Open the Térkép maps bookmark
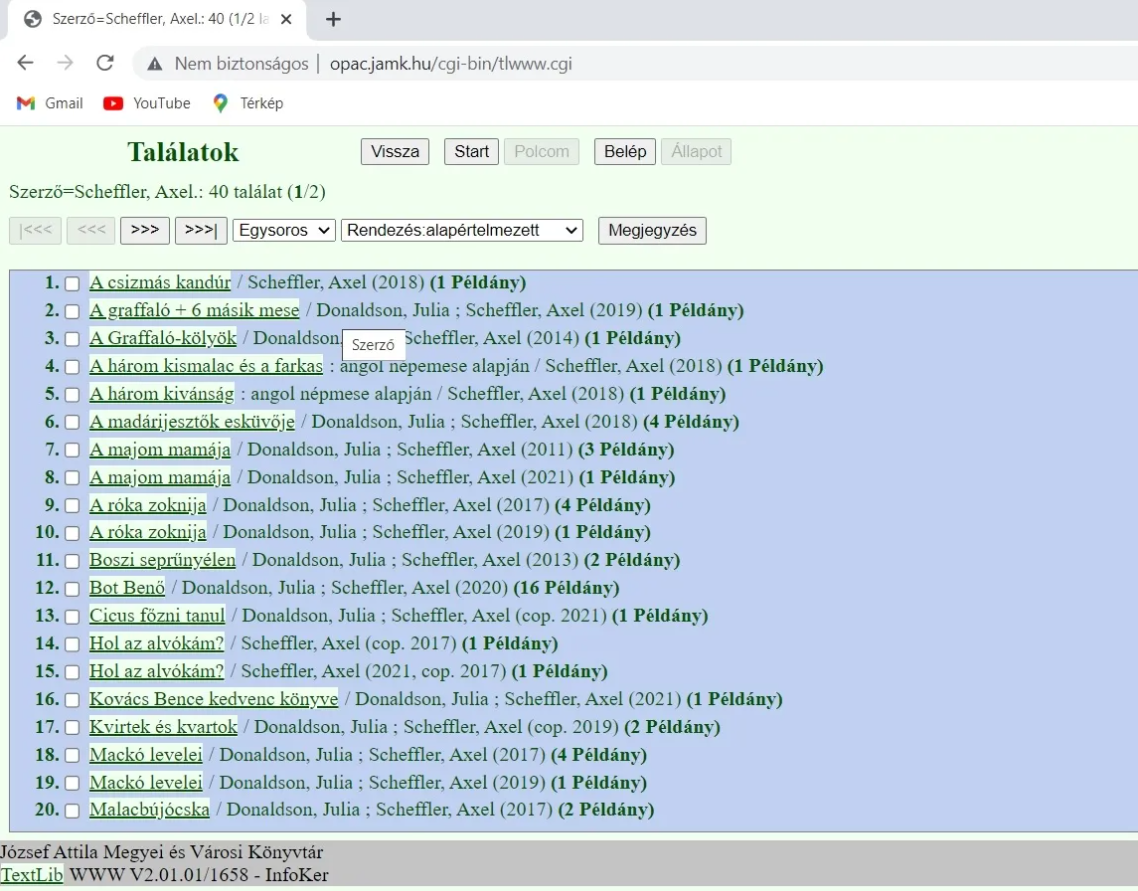 [x=248, y=103]
